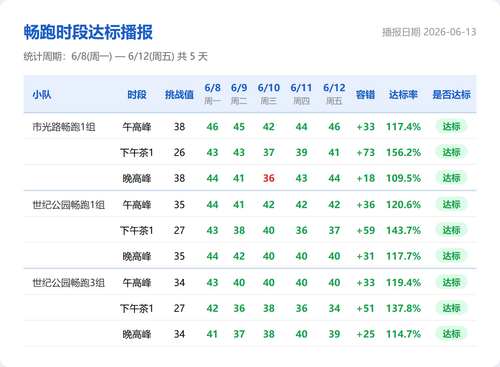Click the 114.7% rate cell
This screenshot has width=500, height=367.
tap(403, 334)
